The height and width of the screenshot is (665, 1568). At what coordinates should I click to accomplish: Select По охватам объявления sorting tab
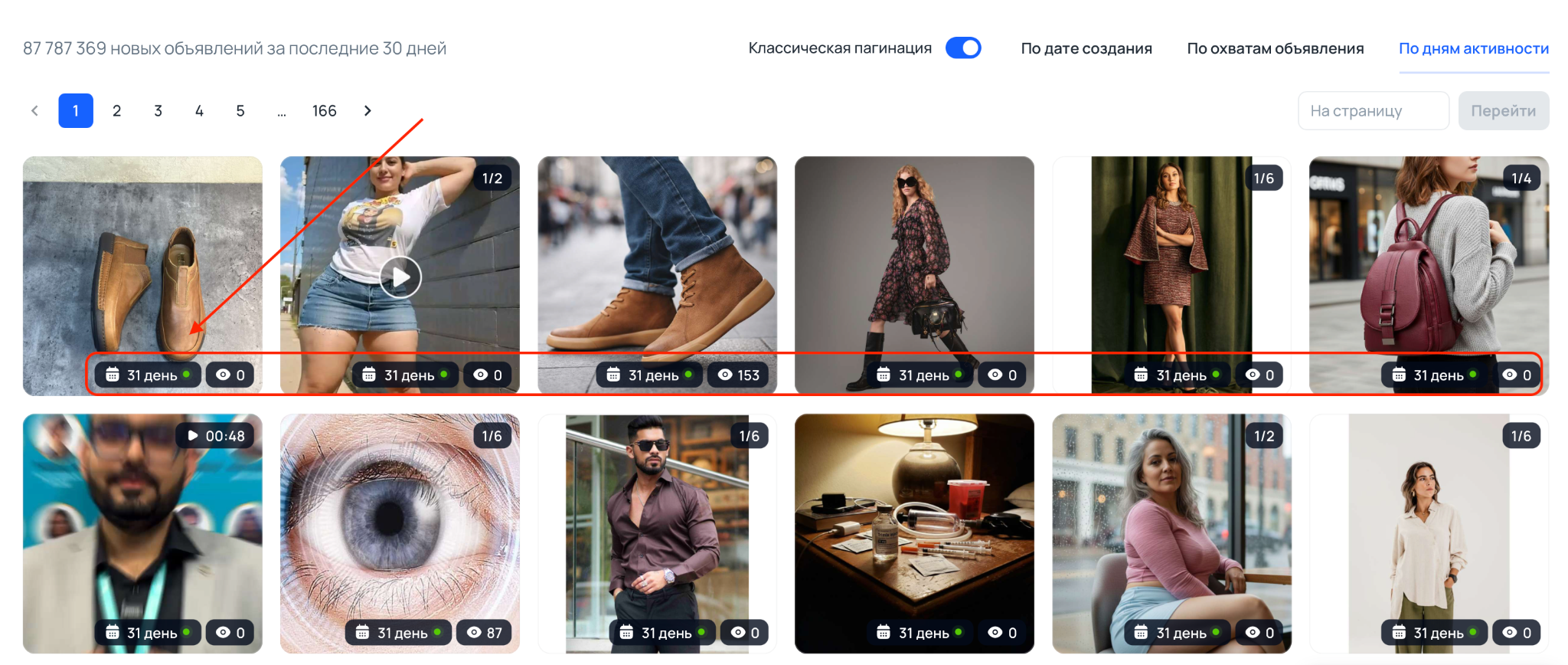tap(1275, 48)
